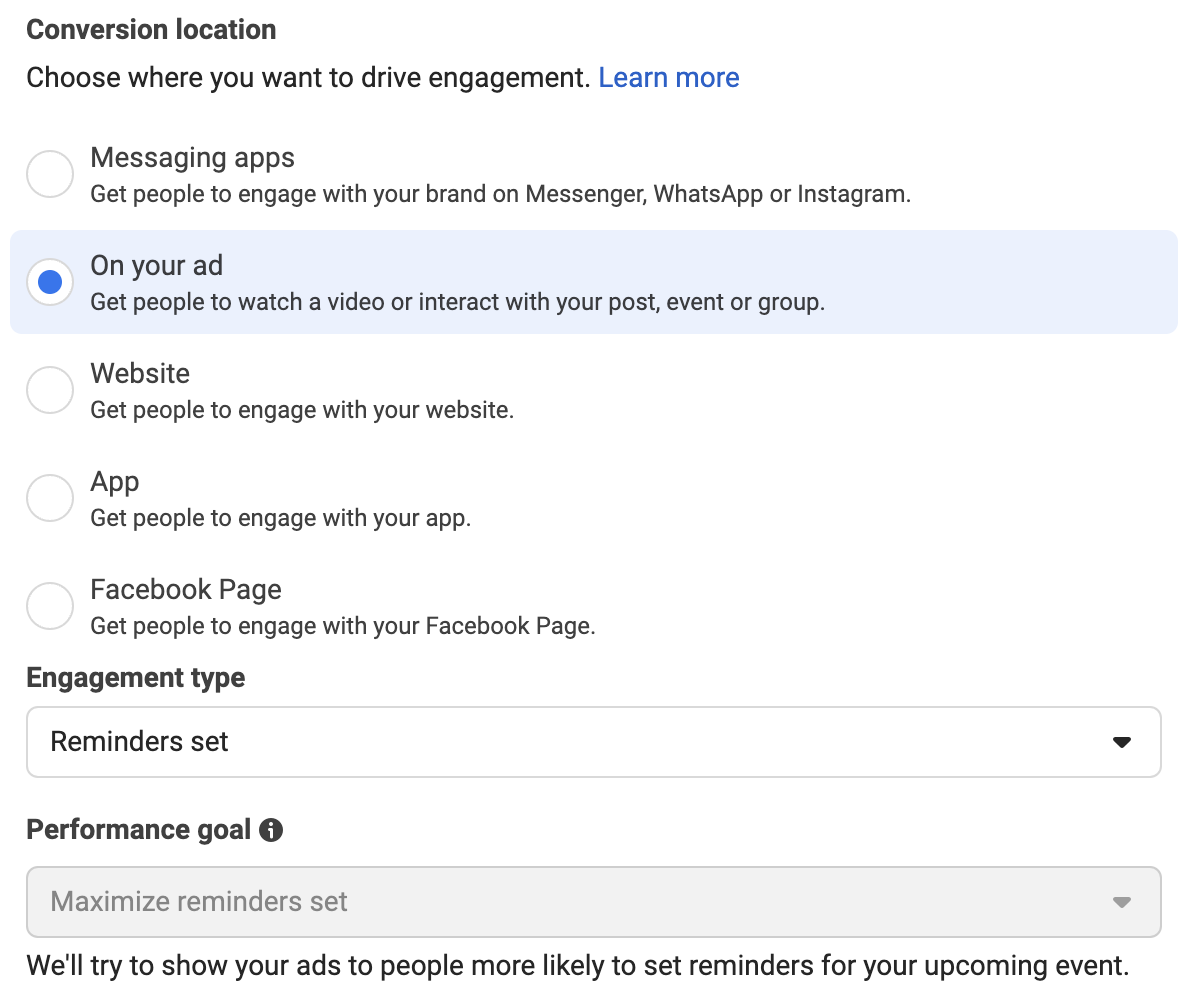The width and height of the screenshot is (1188, 1006).
Task: Click the 'Get people to engage with your Facebook Page.' text
Action: click(x=342, y=626)
